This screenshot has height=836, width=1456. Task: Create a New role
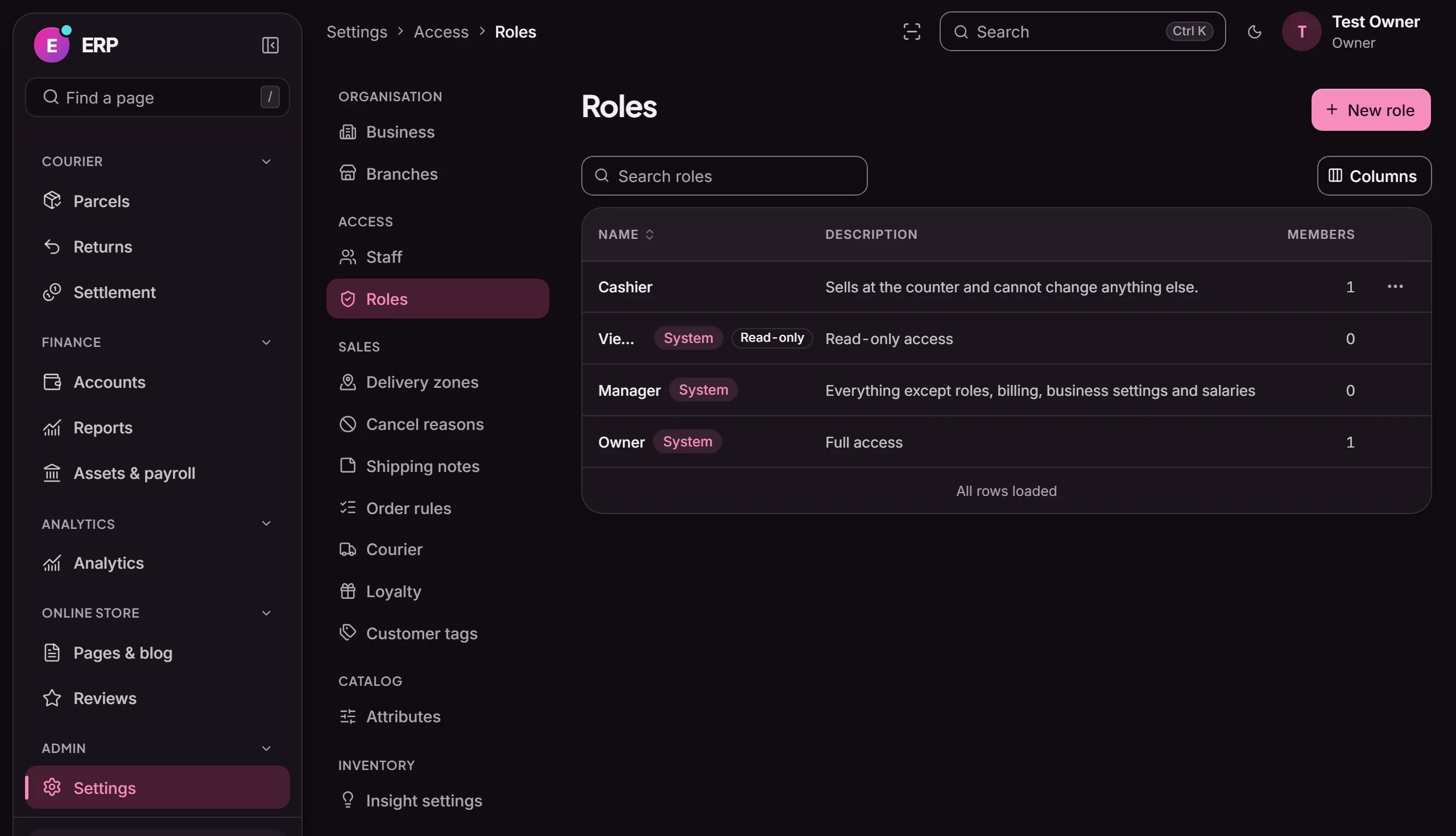[x=1371, y=110]
